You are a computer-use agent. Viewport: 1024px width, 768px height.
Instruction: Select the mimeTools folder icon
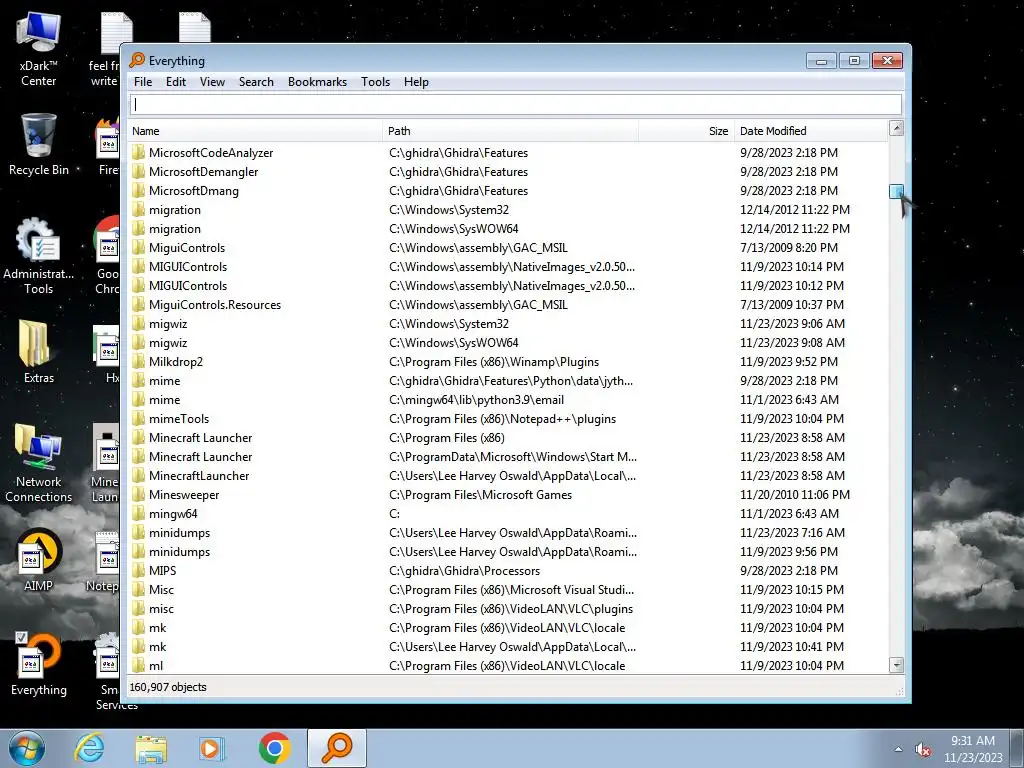pos(138,419)
